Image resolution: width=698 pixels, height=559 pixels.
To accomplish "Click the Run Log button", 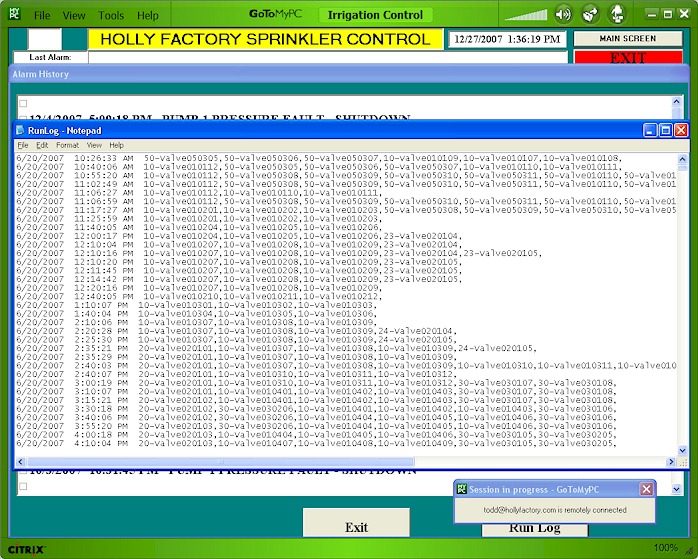I will pos(535,529).
